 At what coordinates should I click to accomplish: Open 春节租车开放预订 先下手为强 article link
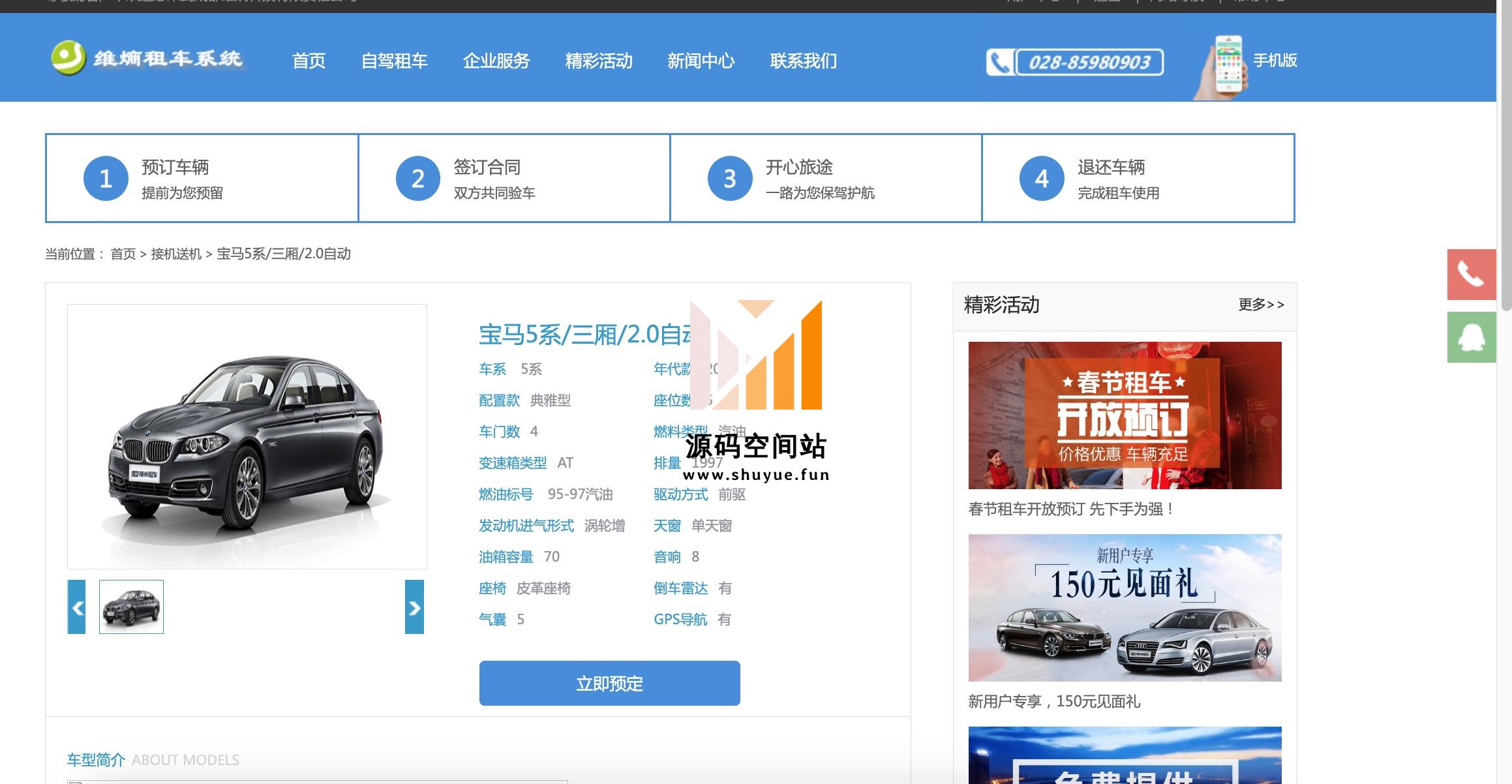pyautogui.click(x=1071, y=509)
